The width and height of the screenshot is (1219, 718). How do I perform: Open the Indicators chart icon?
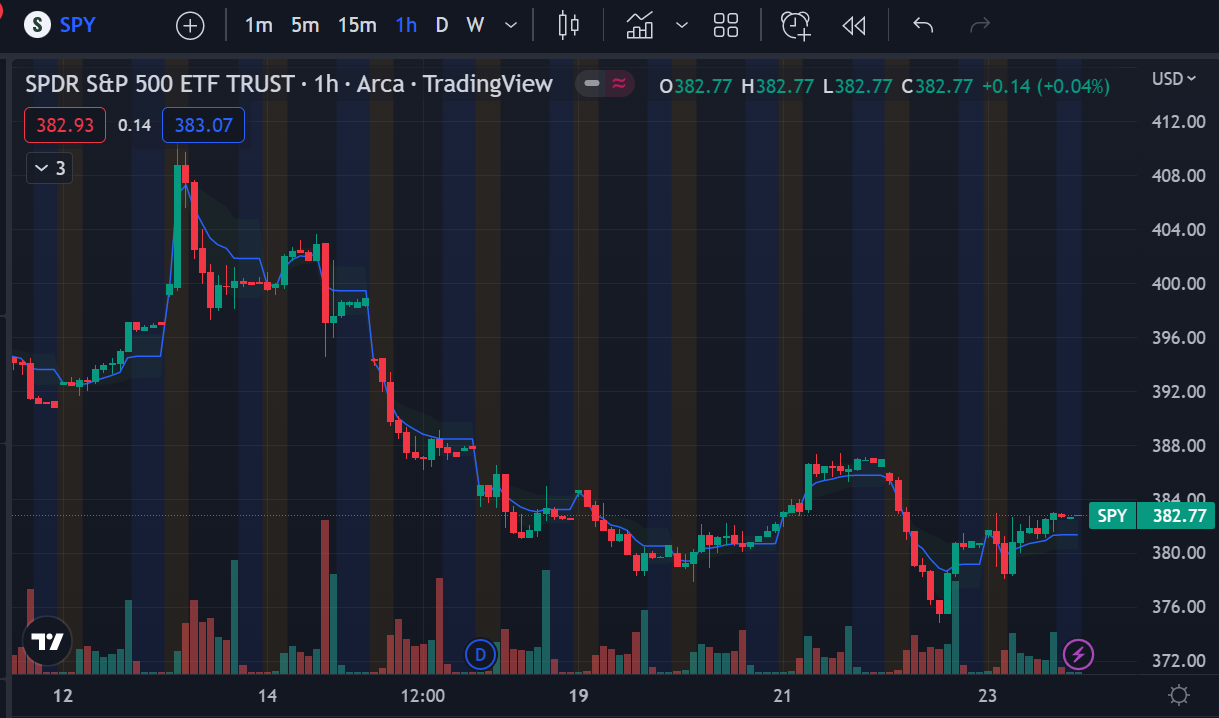(640, 25)
